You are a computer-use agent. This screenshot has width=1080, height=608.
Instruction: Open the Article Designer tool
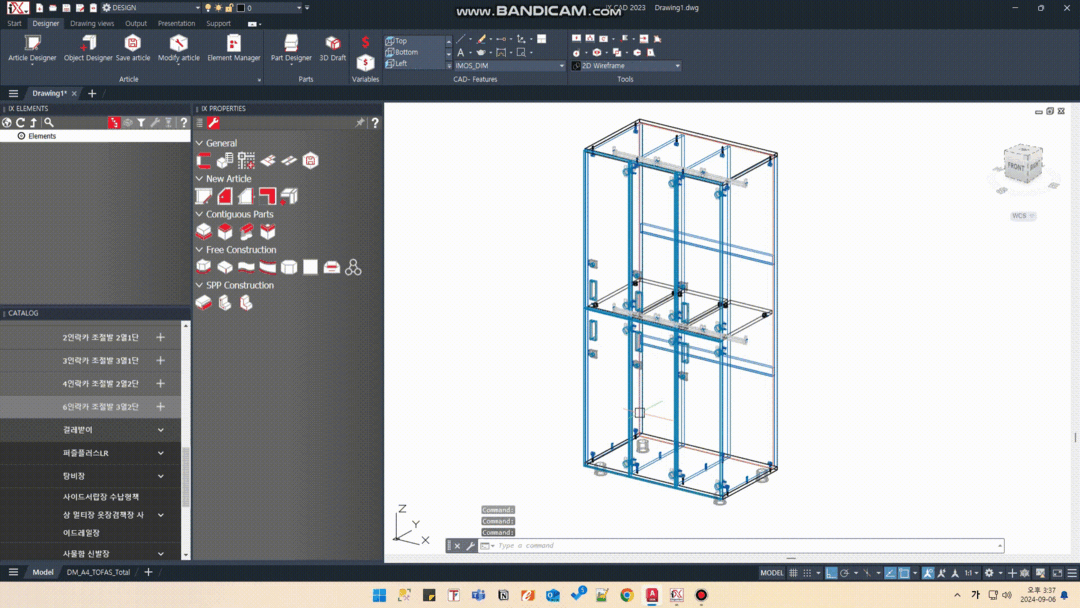tap(32, 48)
